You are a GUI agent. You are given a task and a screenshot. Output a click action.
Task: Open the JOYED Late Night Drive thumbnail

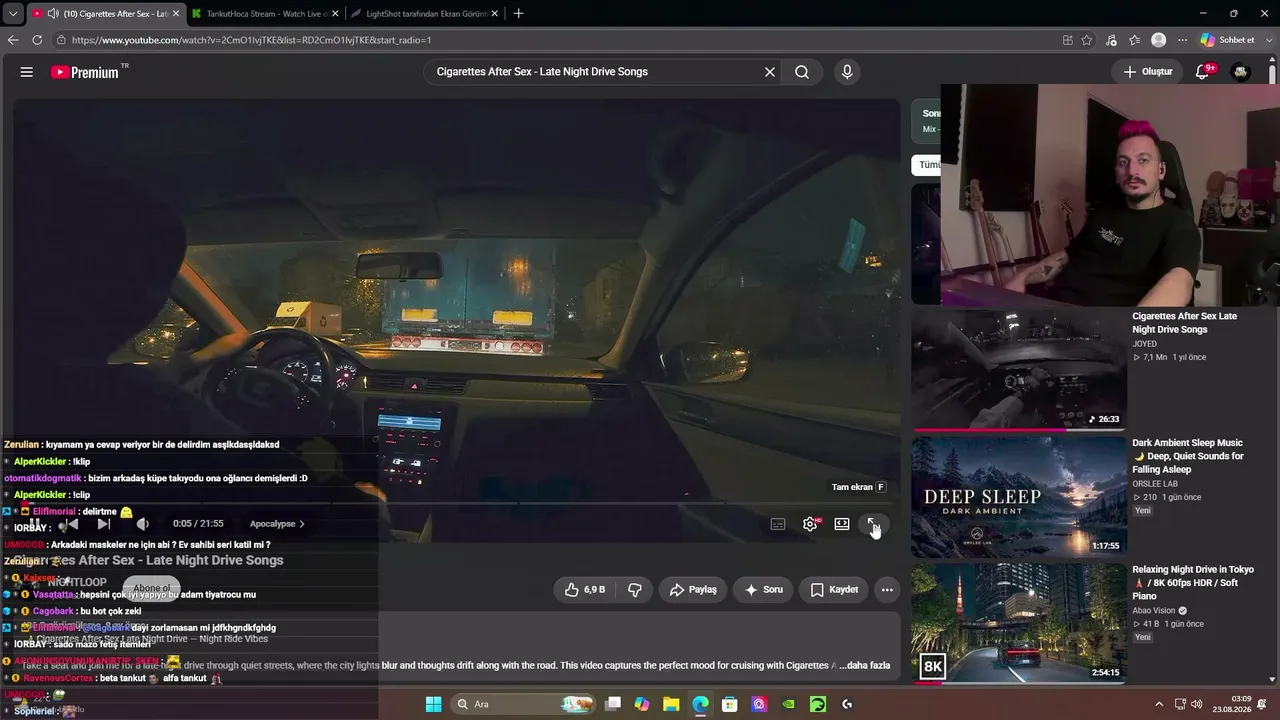pos(1019,369)
